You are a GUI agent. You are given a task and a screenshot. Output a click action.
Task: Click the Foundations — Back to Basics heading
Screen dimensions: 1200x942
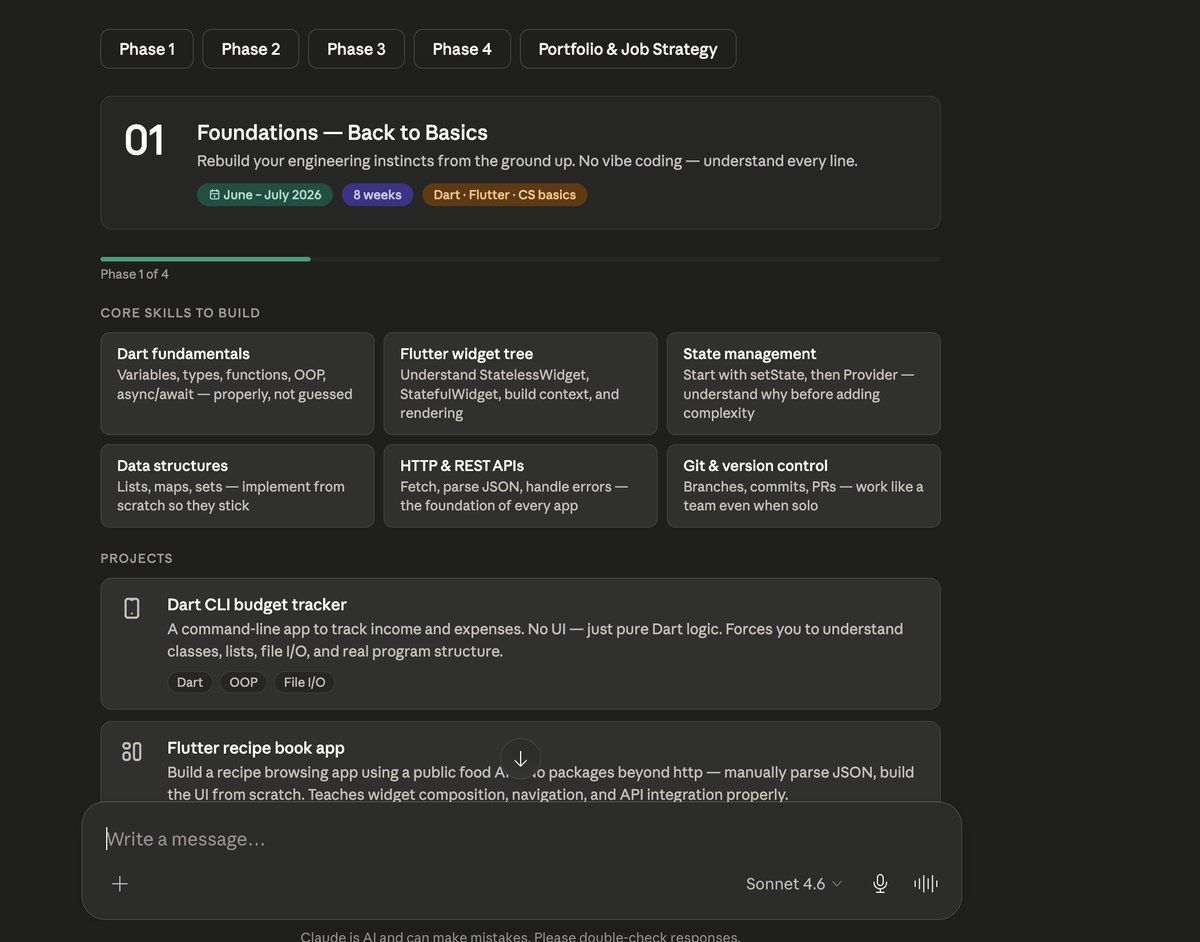coord(342,133)
